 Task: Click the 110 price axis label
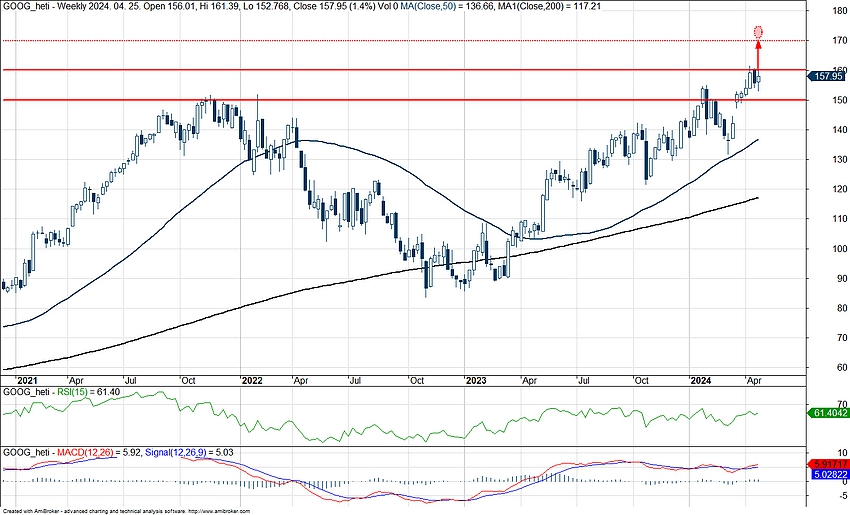point(841,219)
